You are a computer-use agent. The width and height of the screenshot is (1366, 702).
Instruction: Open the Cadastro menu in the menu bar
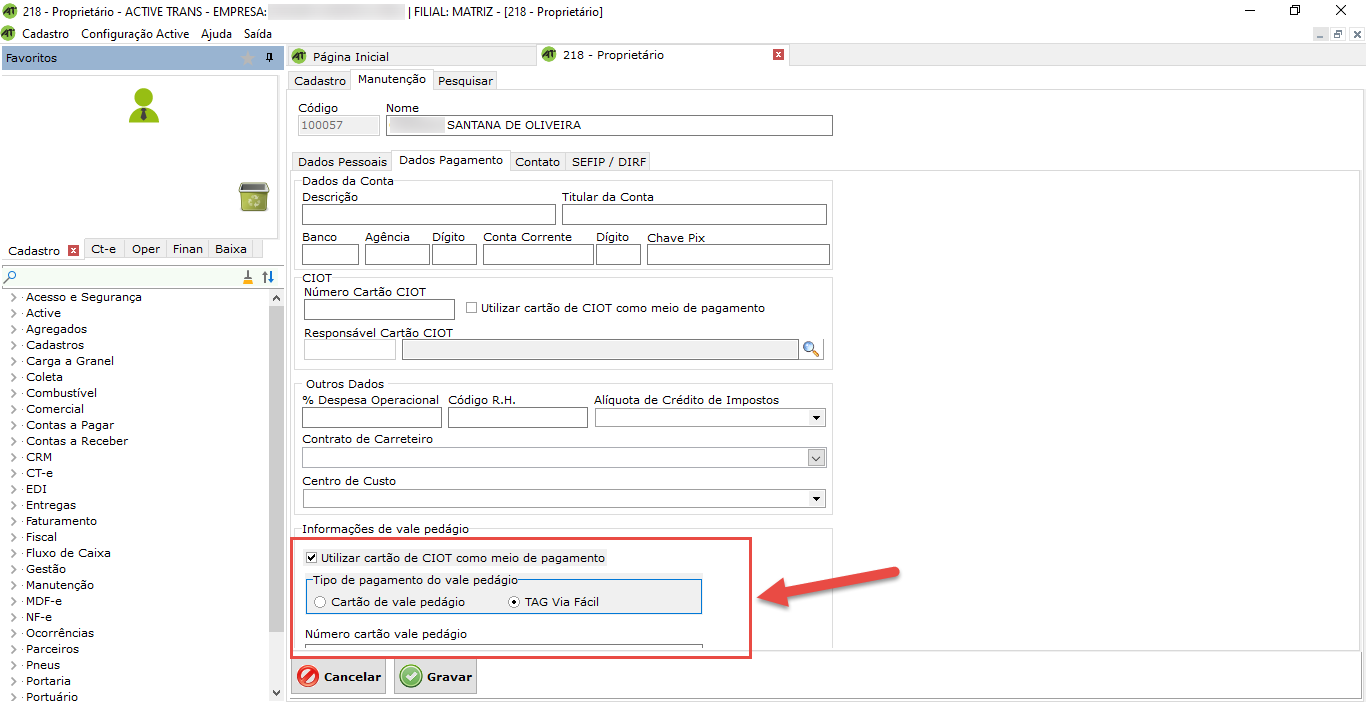[x=45, y=33]
